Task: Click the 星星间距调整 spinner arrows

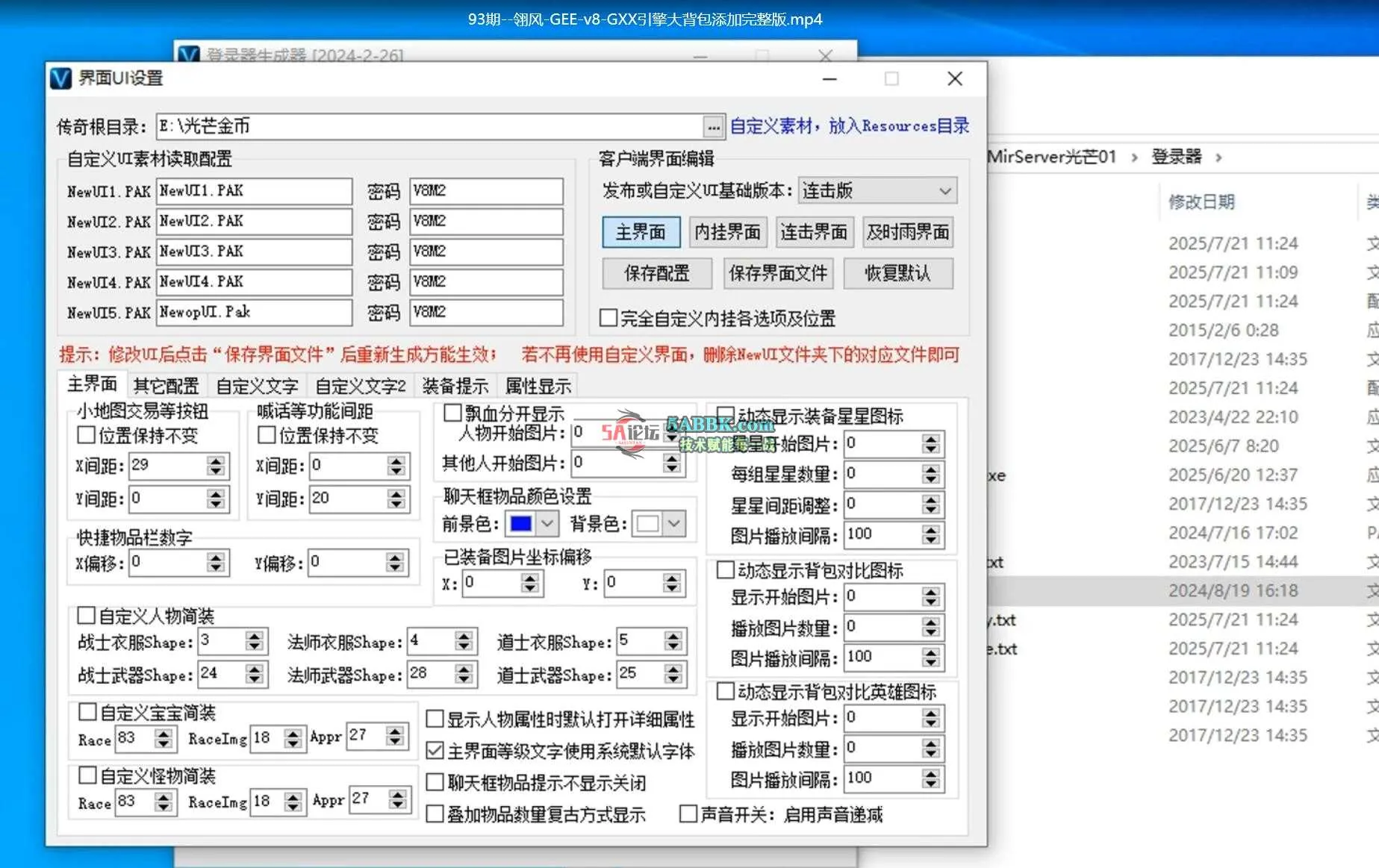Action: pos(930,505)
